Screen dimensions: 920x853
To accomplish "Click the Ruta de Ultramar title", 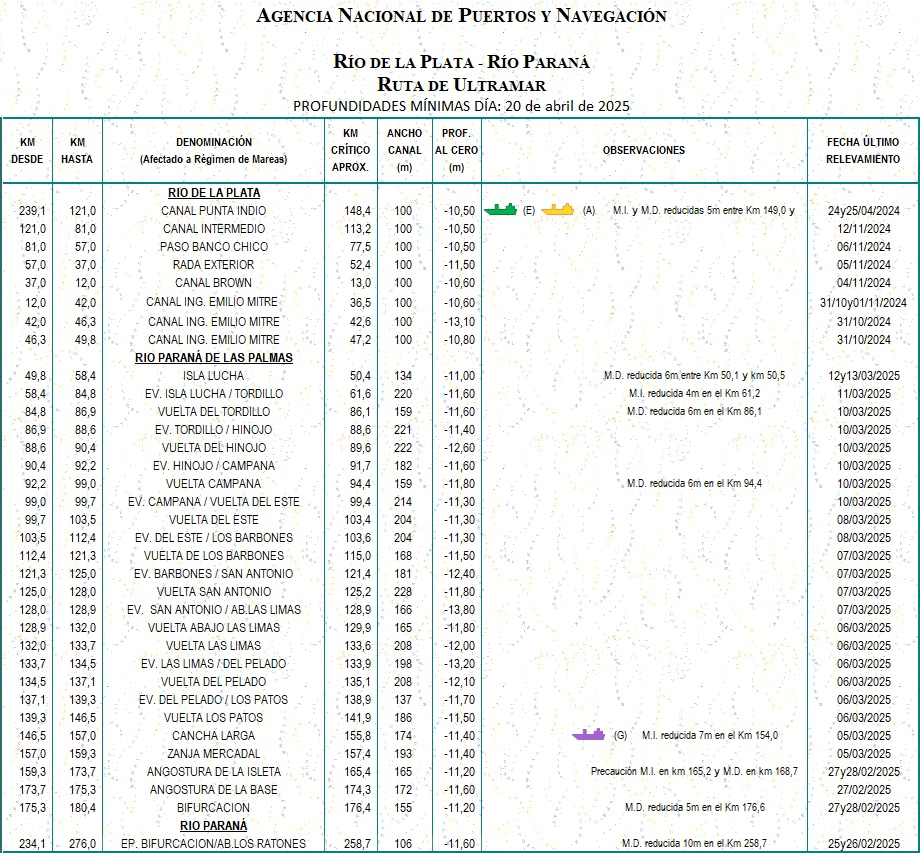I will [461, 84].
